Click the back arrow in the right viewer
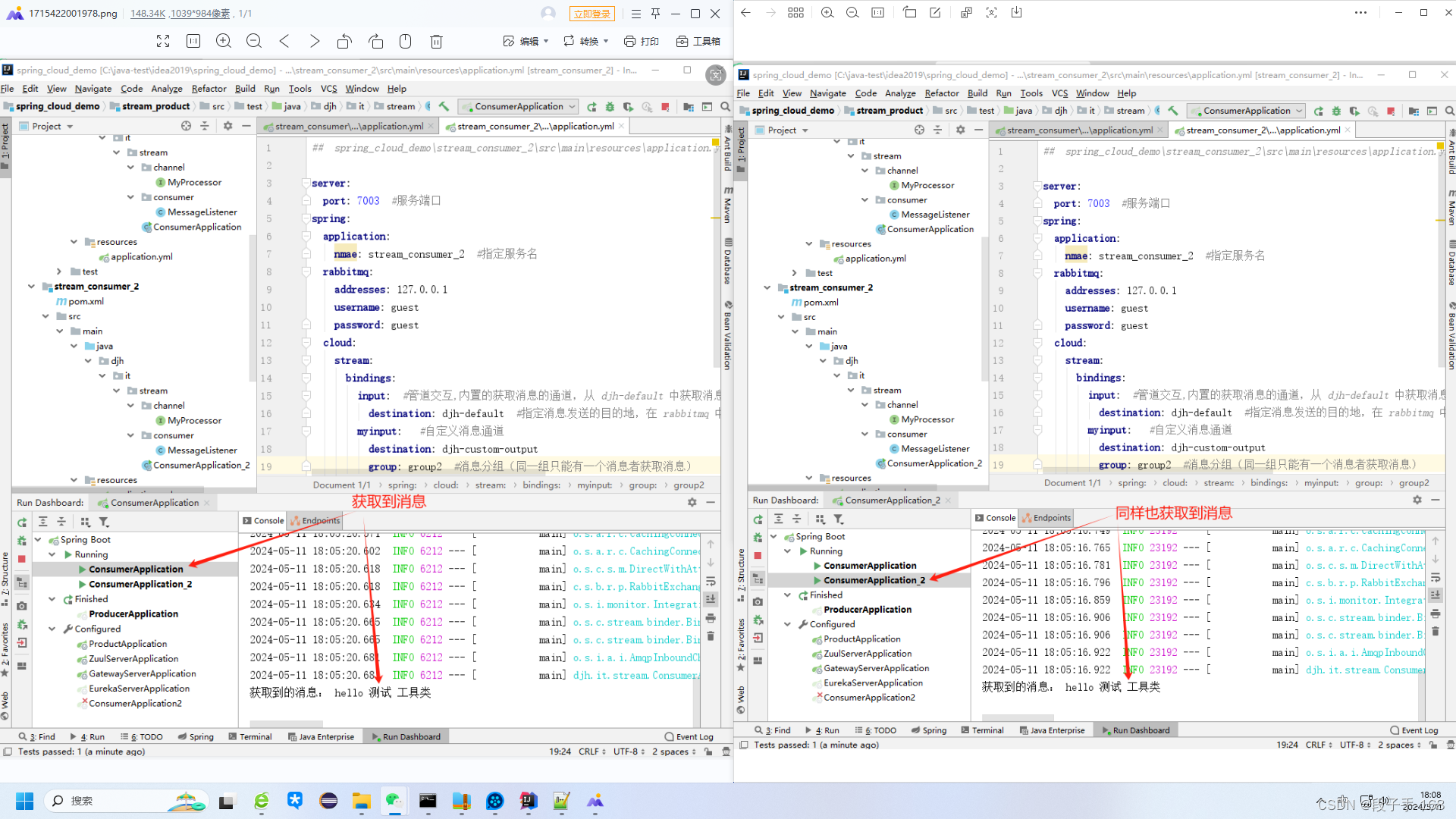The width and height of the screenshot is (1456, 819). pyautogui.click(x=745, y=12)
